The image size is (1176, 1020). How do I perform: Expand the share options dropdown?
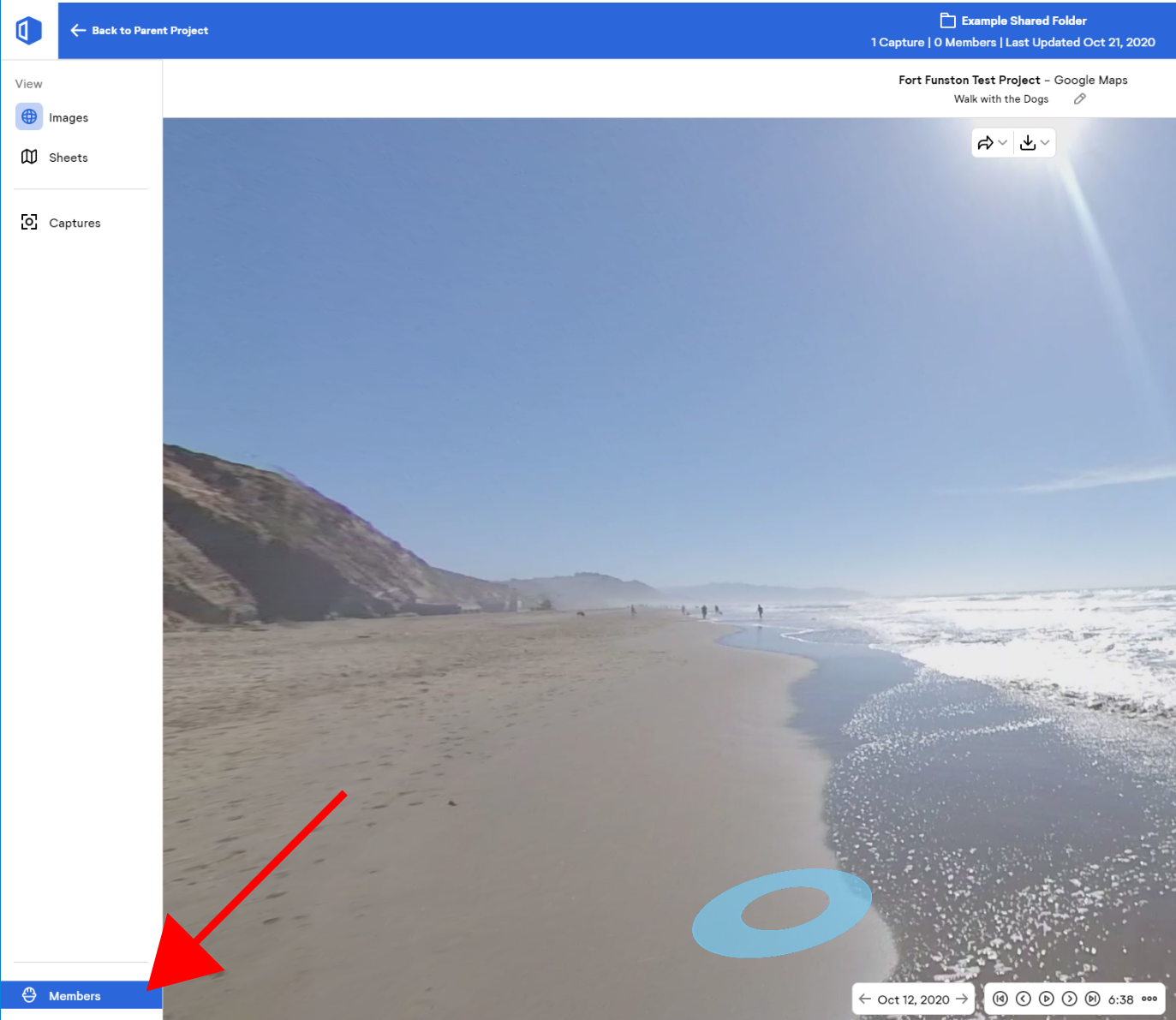point(1003,142)
